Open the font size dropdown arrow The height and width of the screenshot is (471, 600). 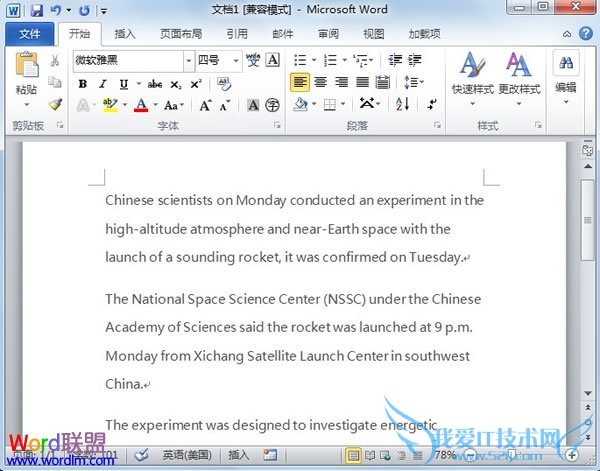(236, 60)
